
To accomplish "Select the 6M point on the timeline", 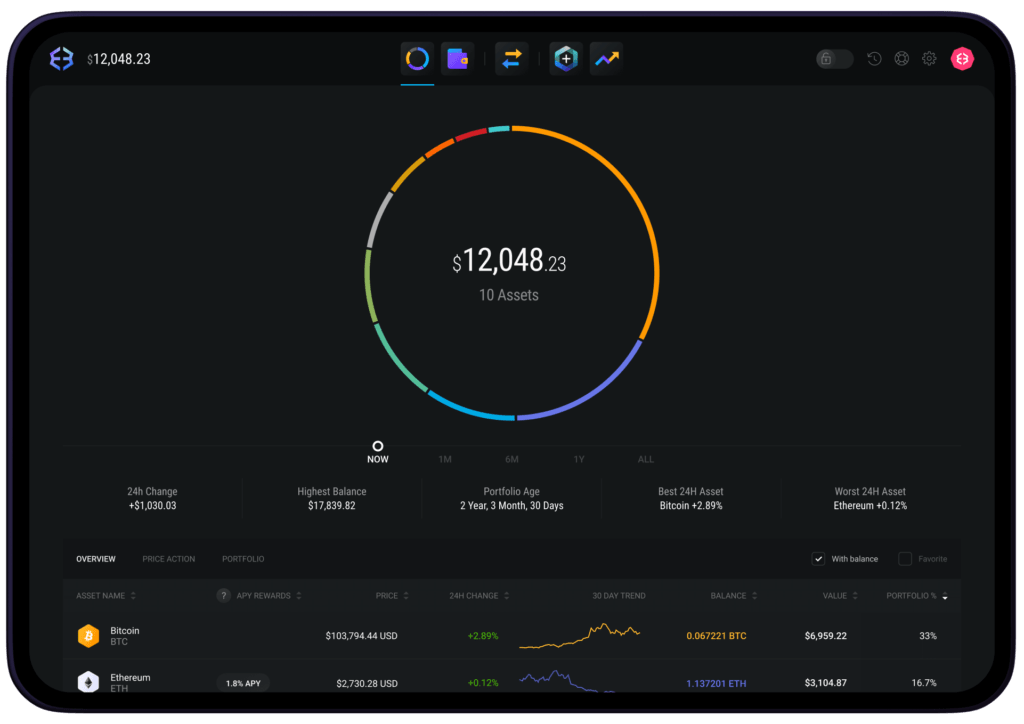I will click(x=511, y=459).
